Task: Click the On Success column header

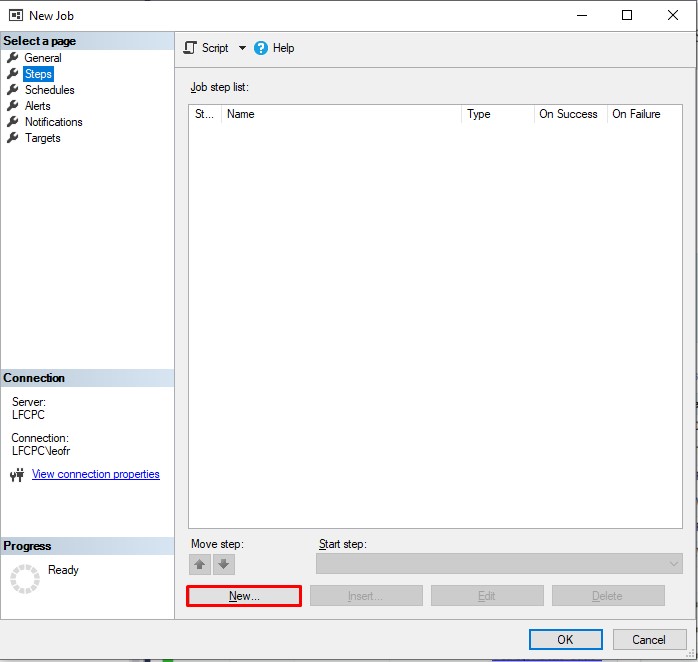Action: (x=570, y=114)
